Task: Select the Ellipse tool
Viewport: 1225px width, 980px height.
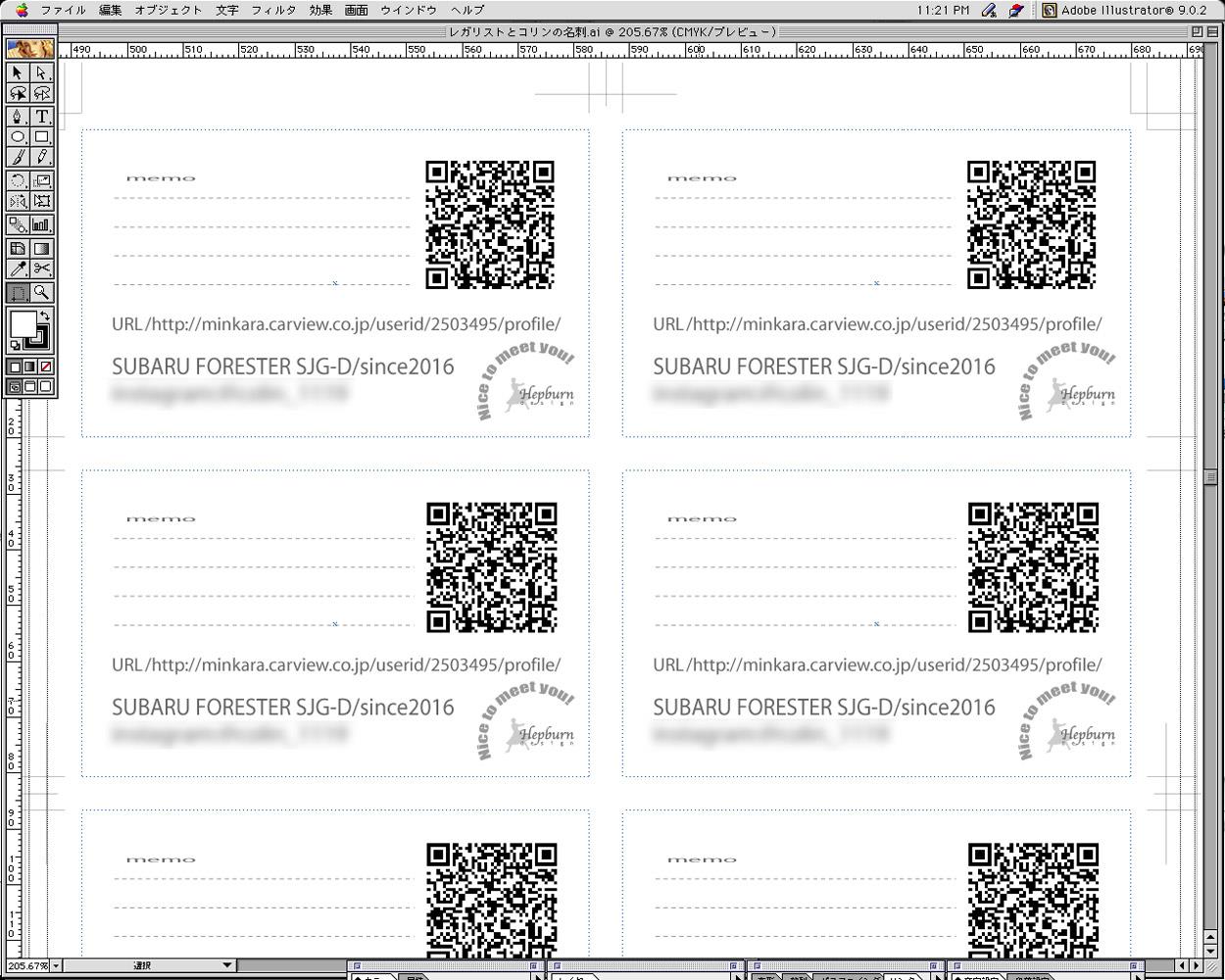Action: click(x=18, y=137)
